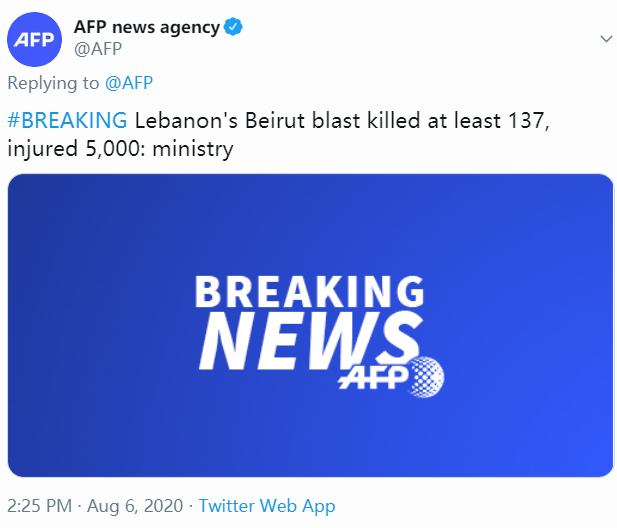The width and height of the screenshot is (617, 528).
Task: Click the number 137 in the tweet
Action: pyautogui.click(x=530, y=121)
